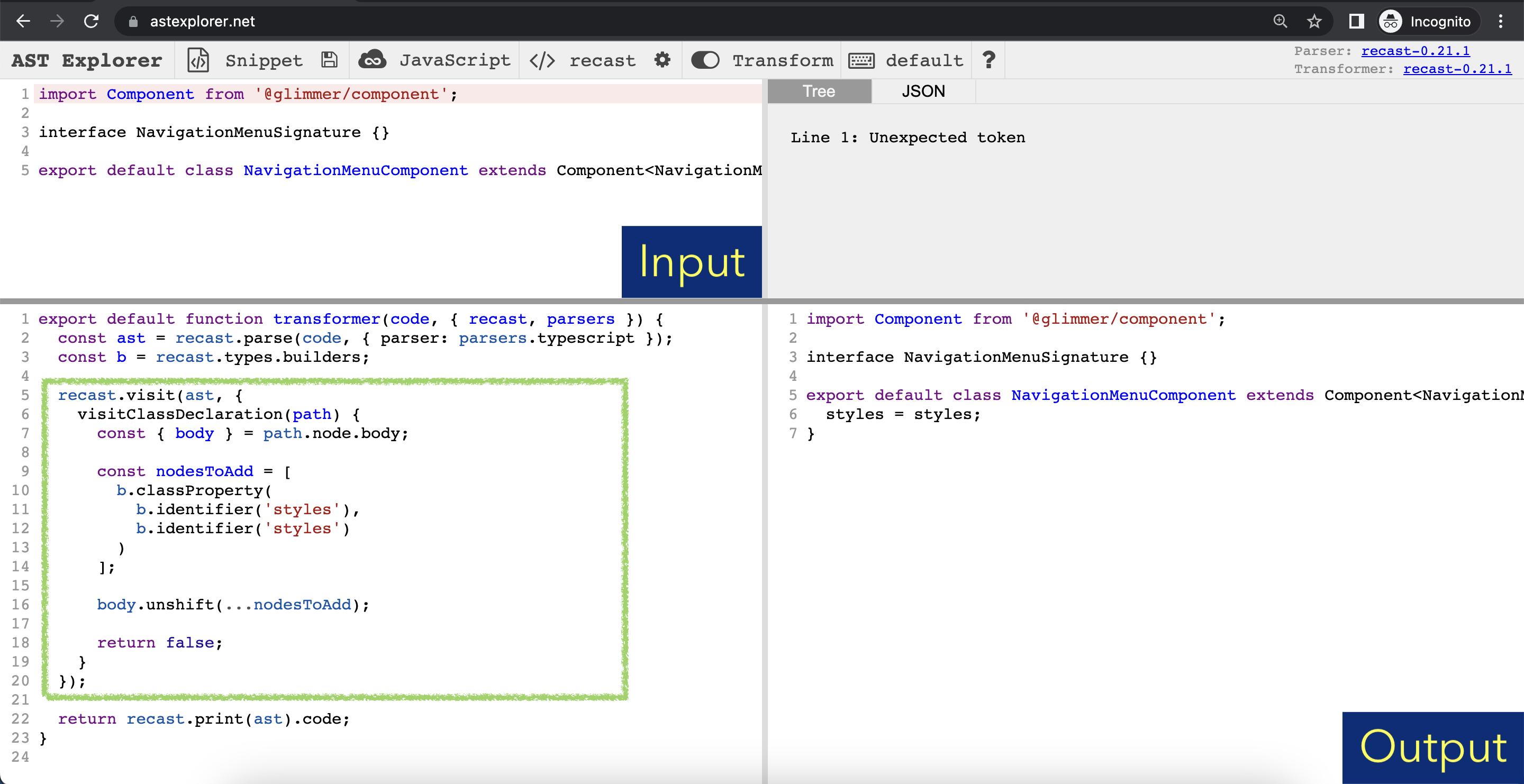This screenshot has height=784, width=1524.
Task: Reload the page
Action: tap(91, 22)
